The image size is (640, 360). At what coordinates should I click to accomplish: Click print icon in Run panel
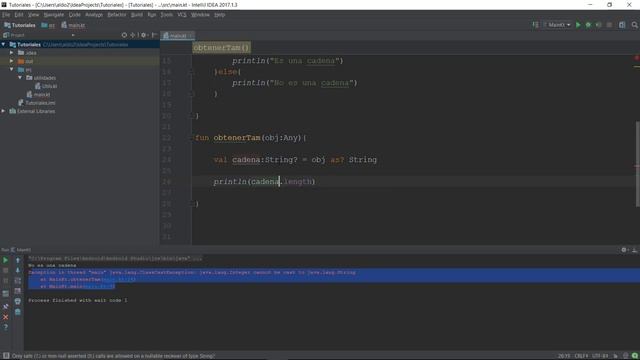point(18,302)
